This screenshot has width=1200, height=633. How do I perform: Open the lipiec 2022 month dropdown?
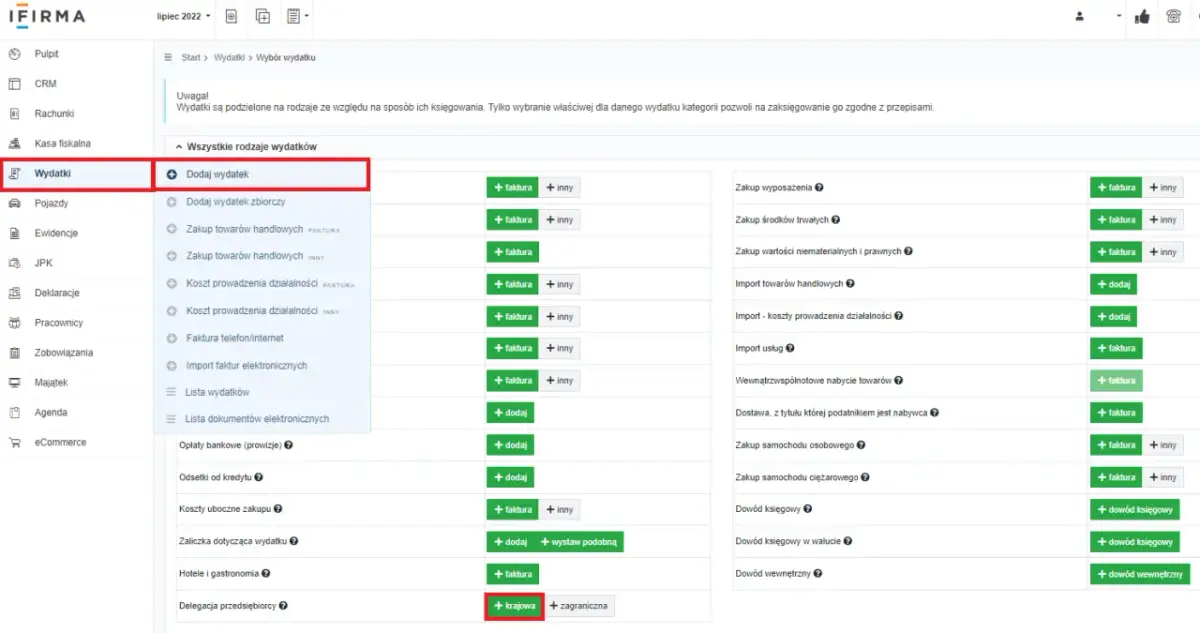pyautogui.click(x=184, y=17)
